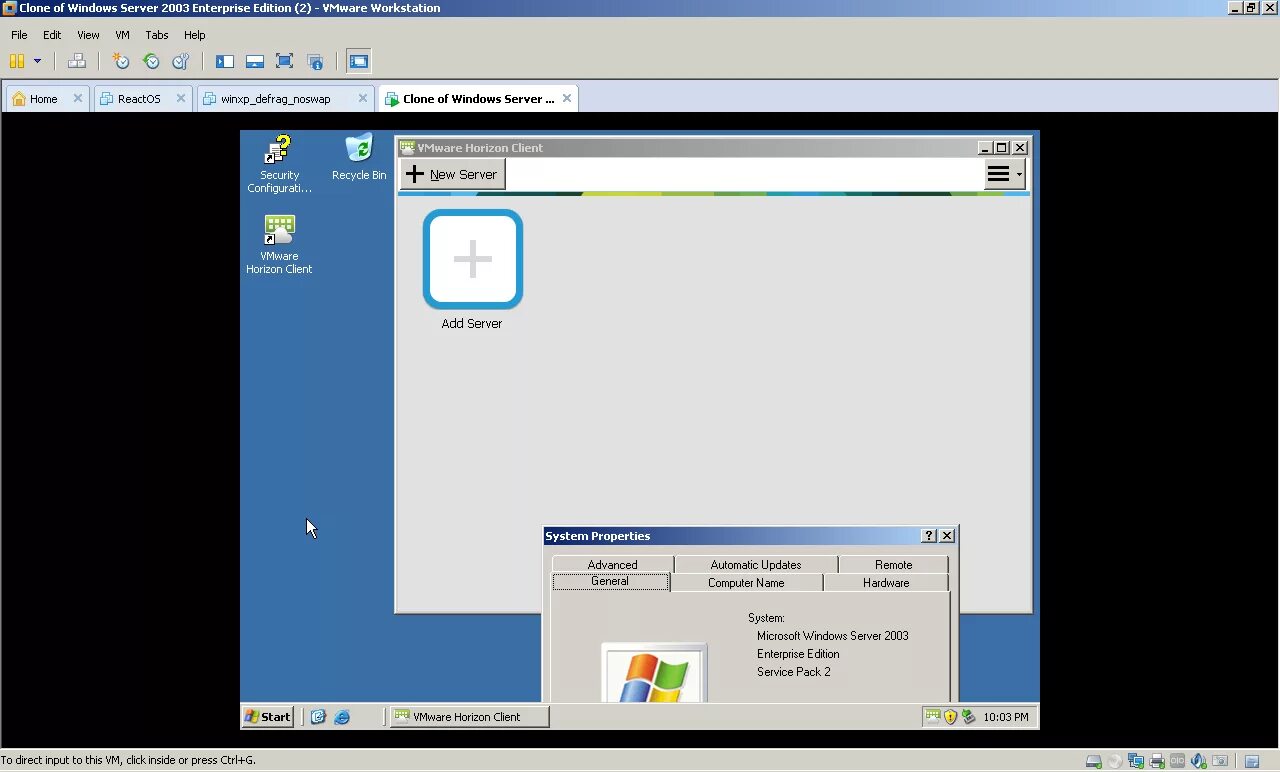The image size is (1280, 772).
Task: Click VMware Horizon Client taskbar button
Action: point(469,716)
